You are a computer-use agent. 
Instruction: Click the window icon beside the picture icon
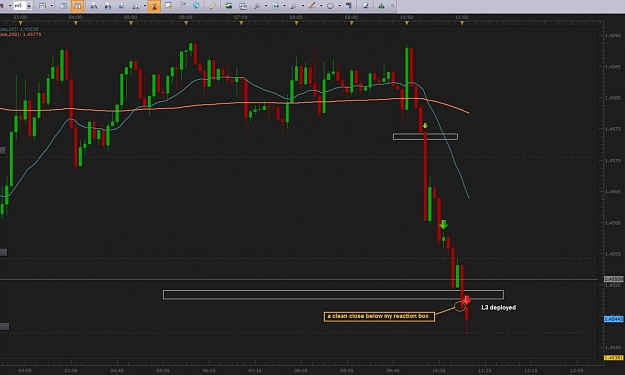click(243, 6)
